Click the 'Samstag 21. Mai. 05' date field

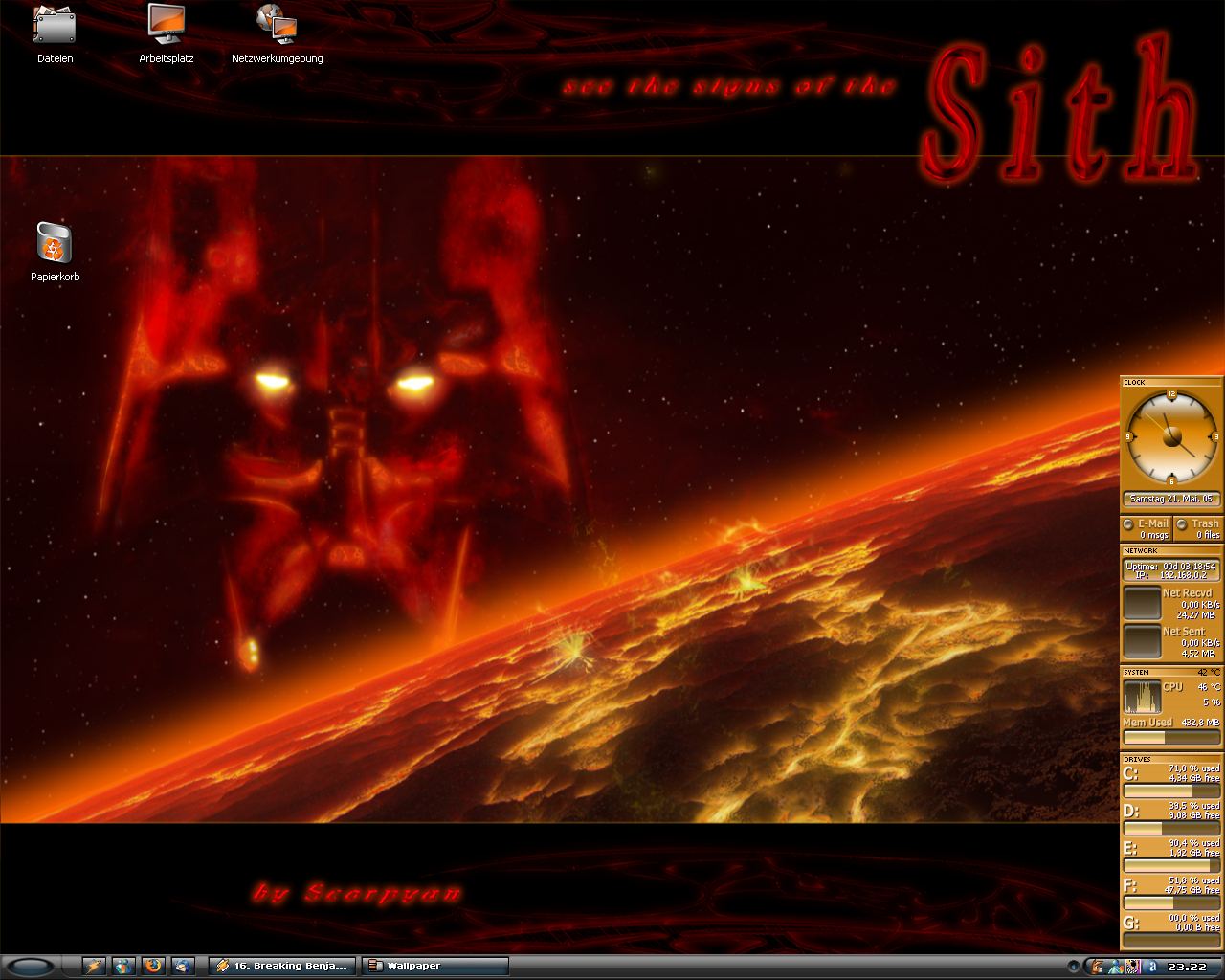click(1171, 499)
